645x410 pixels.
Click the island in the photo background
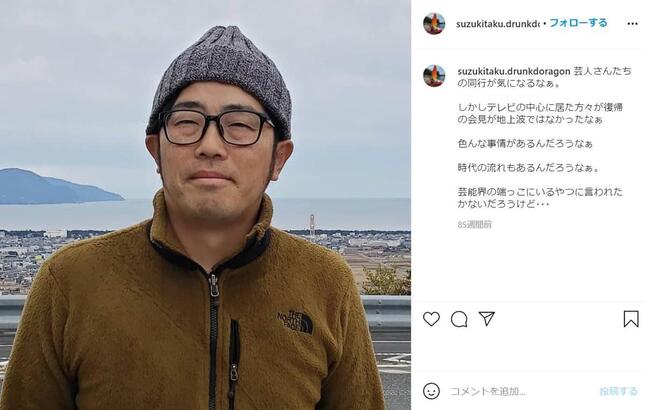coord(58,186)
